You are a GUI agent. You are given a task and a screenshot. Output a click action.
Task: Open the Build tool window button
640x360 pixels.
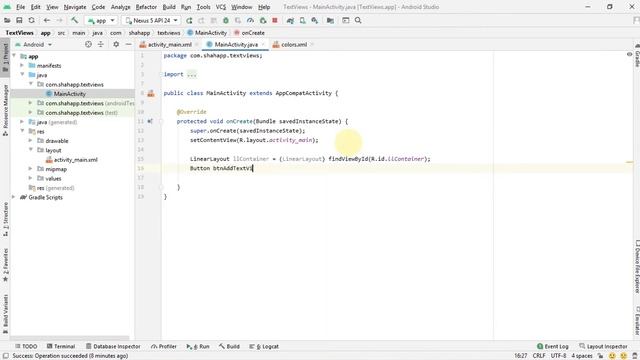point(229,347)
